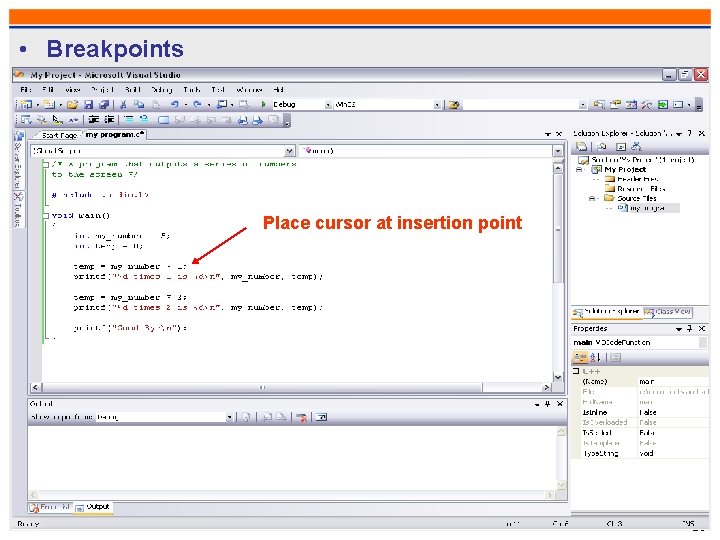
Task: Click the Decrease Indent icon
Action: 94,119
